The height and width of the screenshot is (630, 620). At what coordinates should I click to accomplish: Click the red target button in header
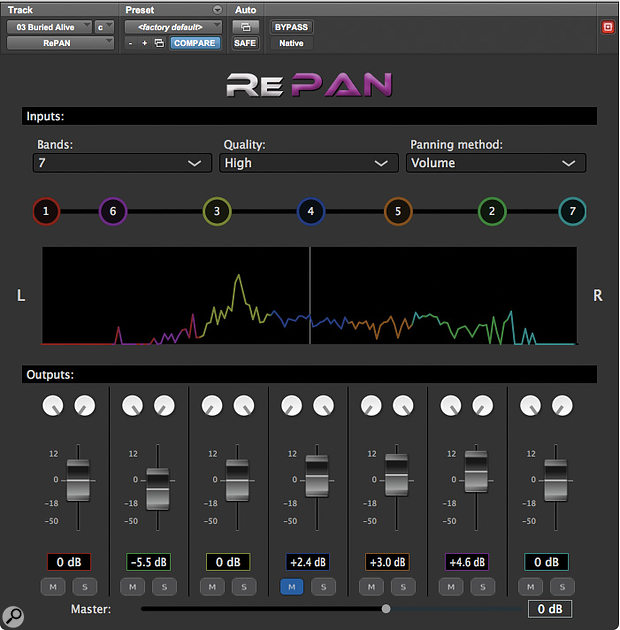point(608,27)
